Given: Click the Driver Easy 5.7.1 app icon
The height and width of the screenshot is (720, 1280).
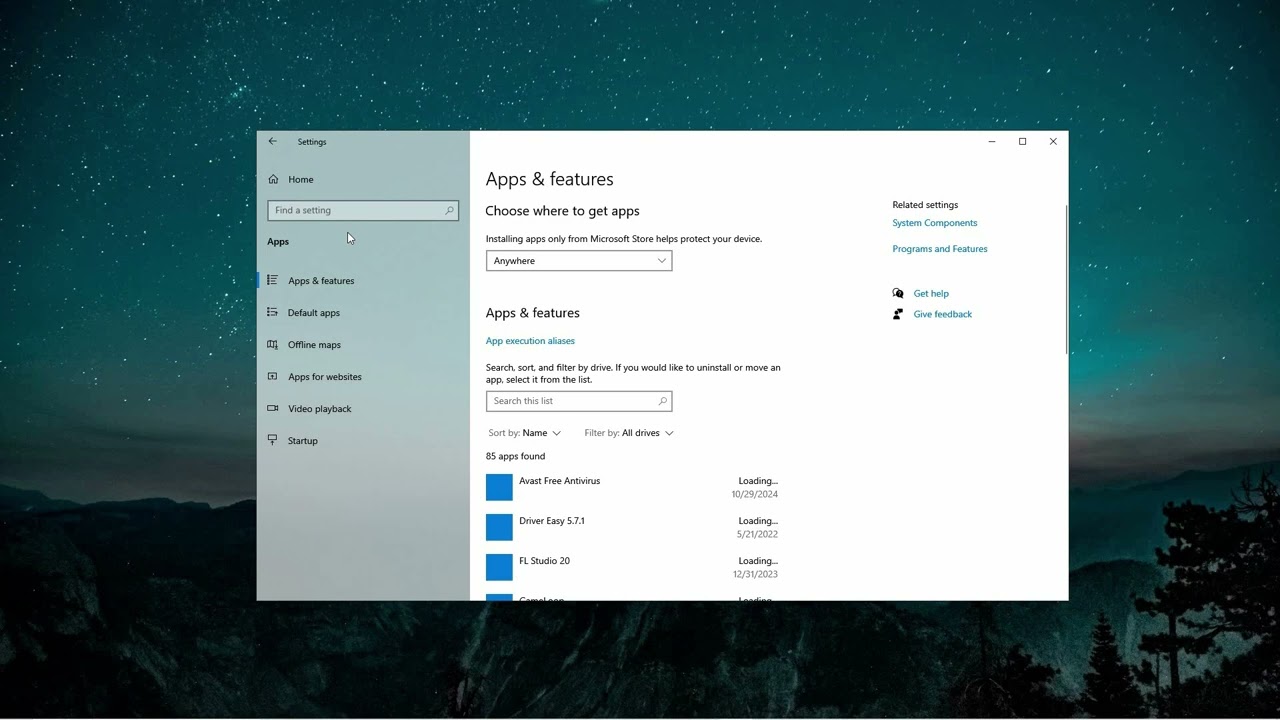Looking at the screenshot, I should point(499,527).
